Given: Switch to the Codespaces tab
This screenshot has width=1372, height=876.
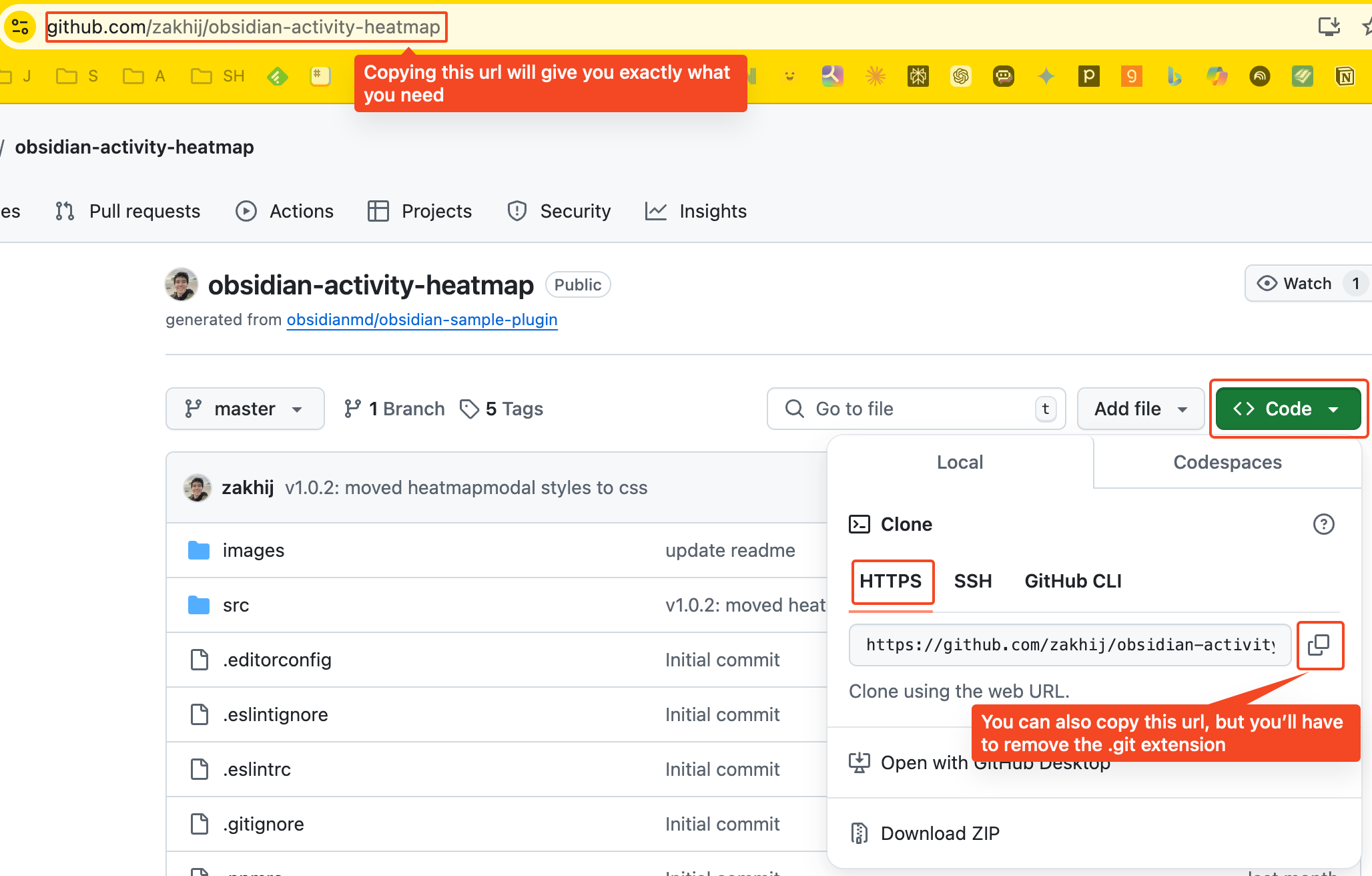Looking at the screenshot, I should point(1227,462).
